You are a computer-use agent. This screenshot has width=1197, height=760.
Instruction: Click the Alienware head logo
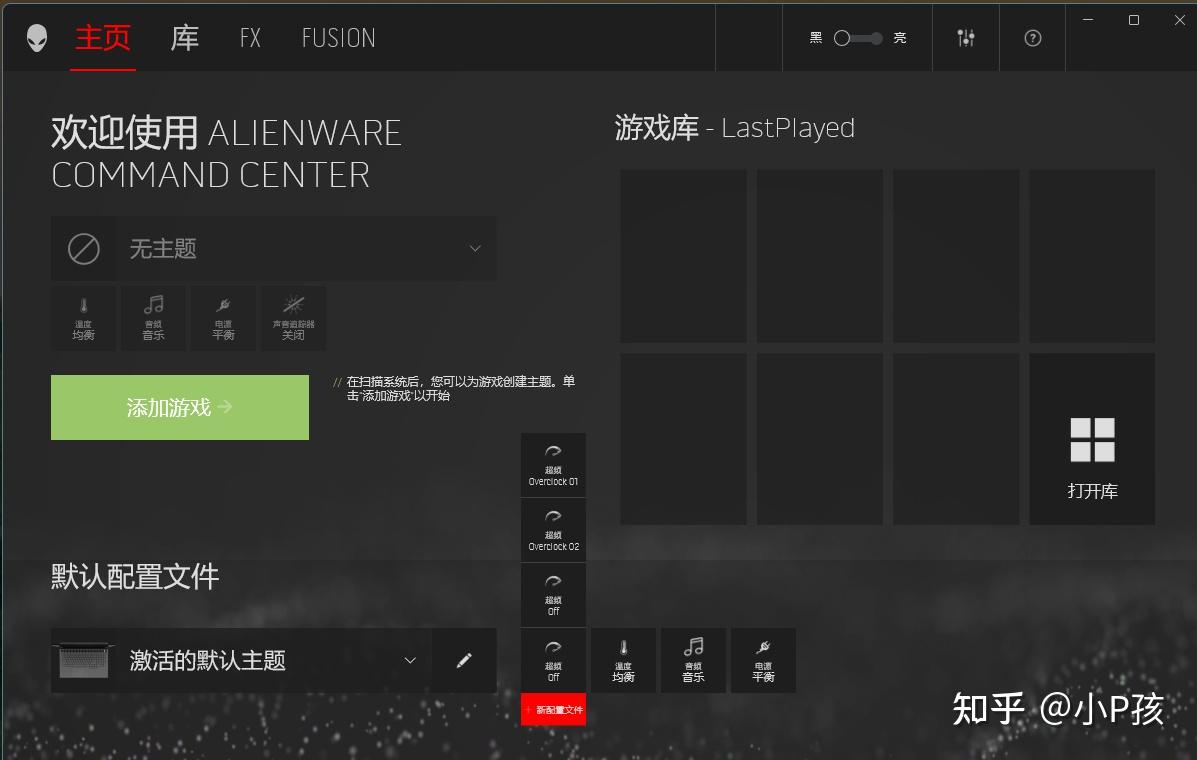click(x=37, y=37)
